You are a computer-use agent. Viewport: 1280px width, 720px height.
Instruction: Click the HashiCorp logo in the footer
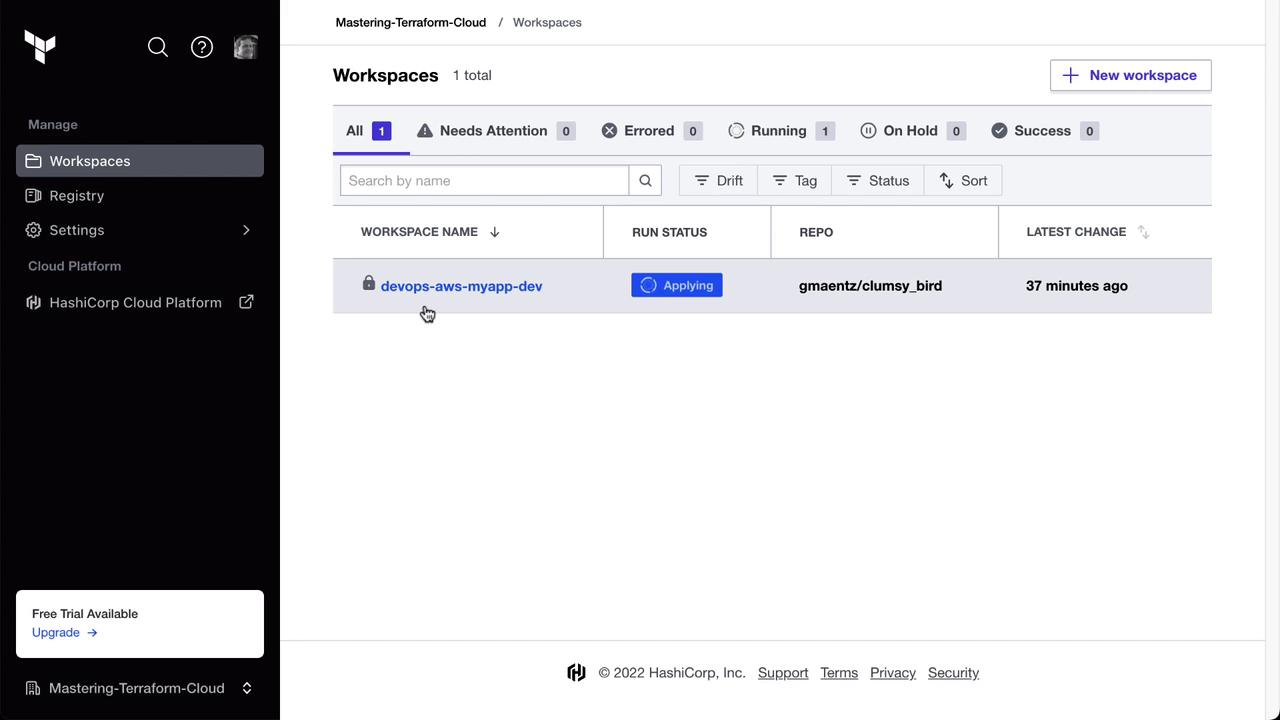pyautogui.click(x=576, y=673)
